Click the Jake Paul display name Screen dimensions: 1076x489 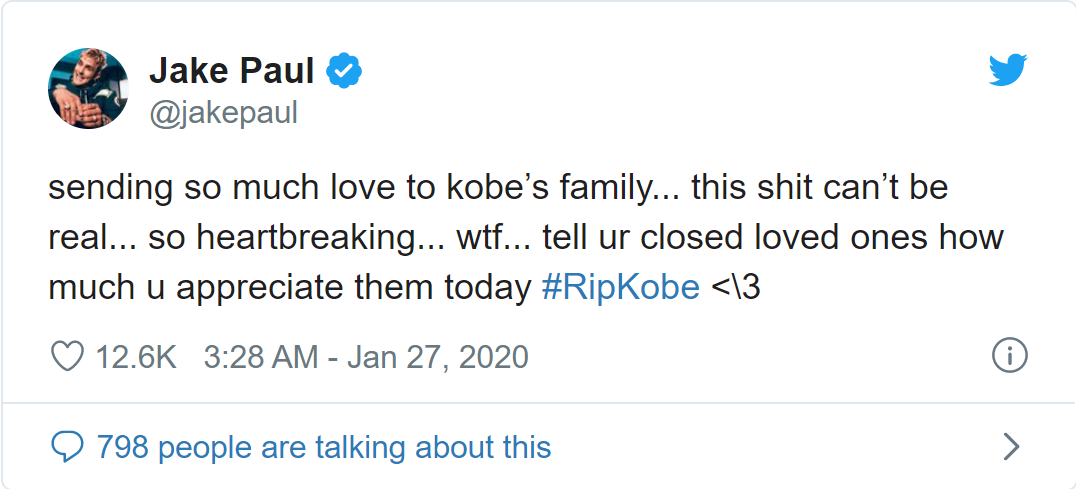point(232,71)
